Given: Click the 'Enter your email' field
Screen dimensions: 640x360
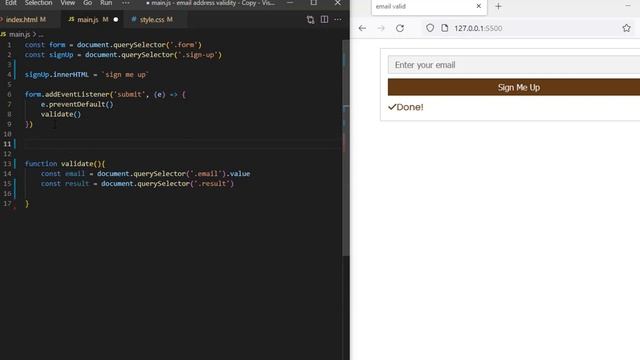Looking at the screenshot, I should tap(514, 65).
